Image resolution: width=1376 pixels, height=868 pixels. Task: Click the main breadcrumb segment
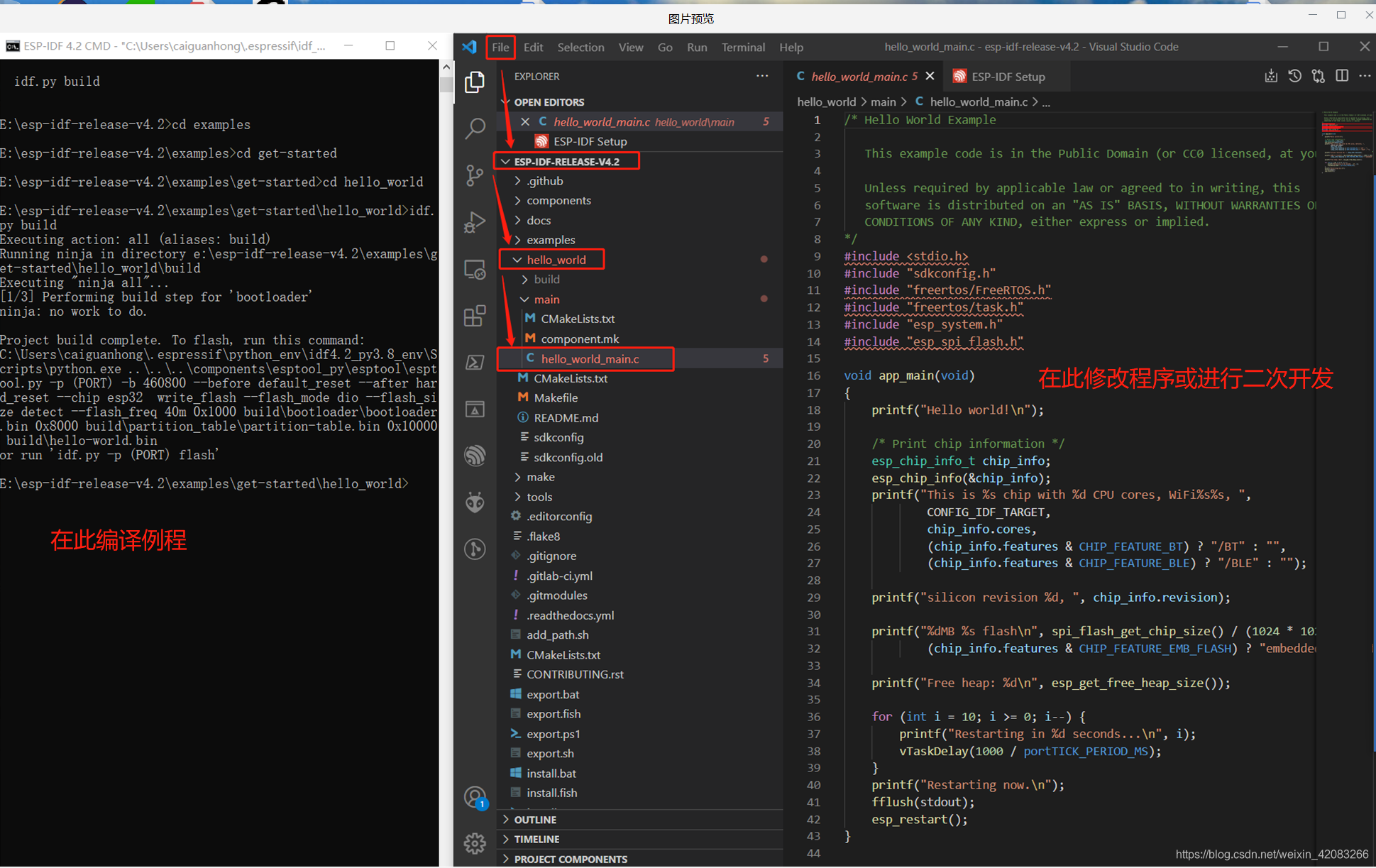tap(883, 102)
